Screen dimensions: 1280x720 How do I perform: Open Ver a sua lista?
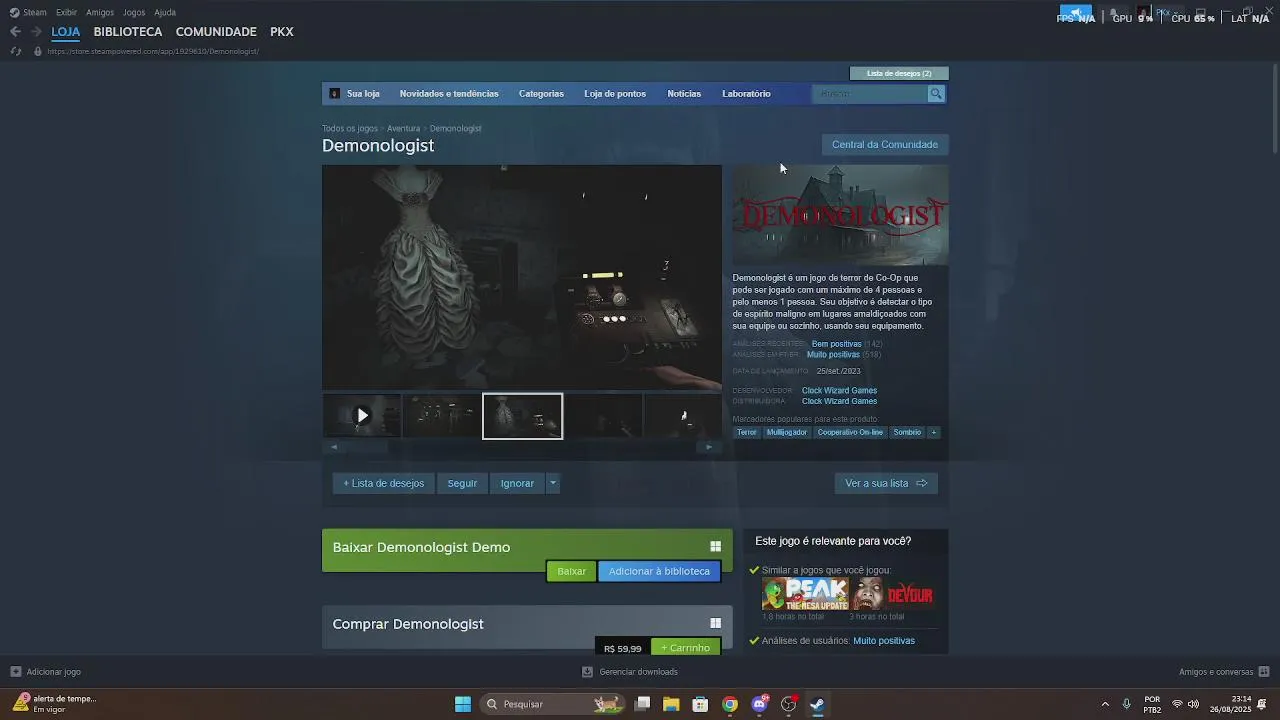click(886, 483)
